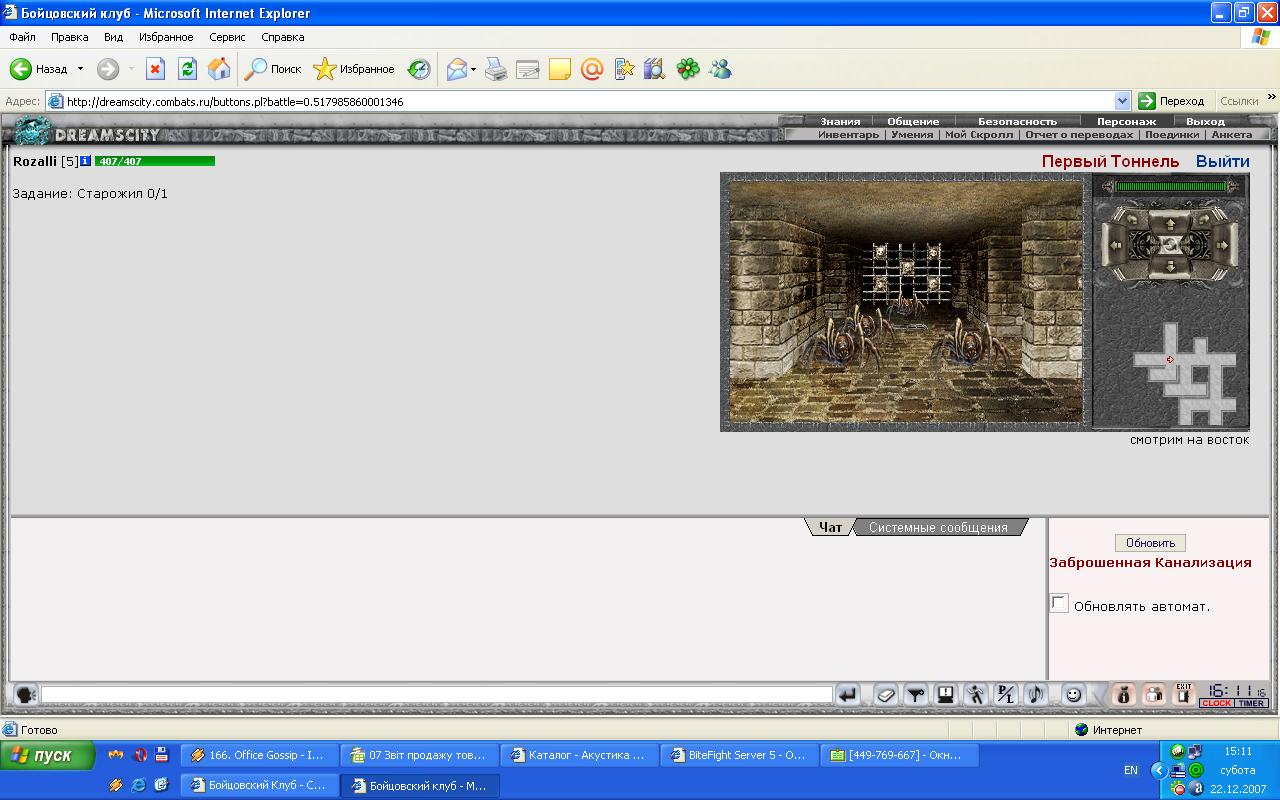Screen dimensions: 1280x800
Task: Click the IE History toolbar button
Action: tap(419, 69)
